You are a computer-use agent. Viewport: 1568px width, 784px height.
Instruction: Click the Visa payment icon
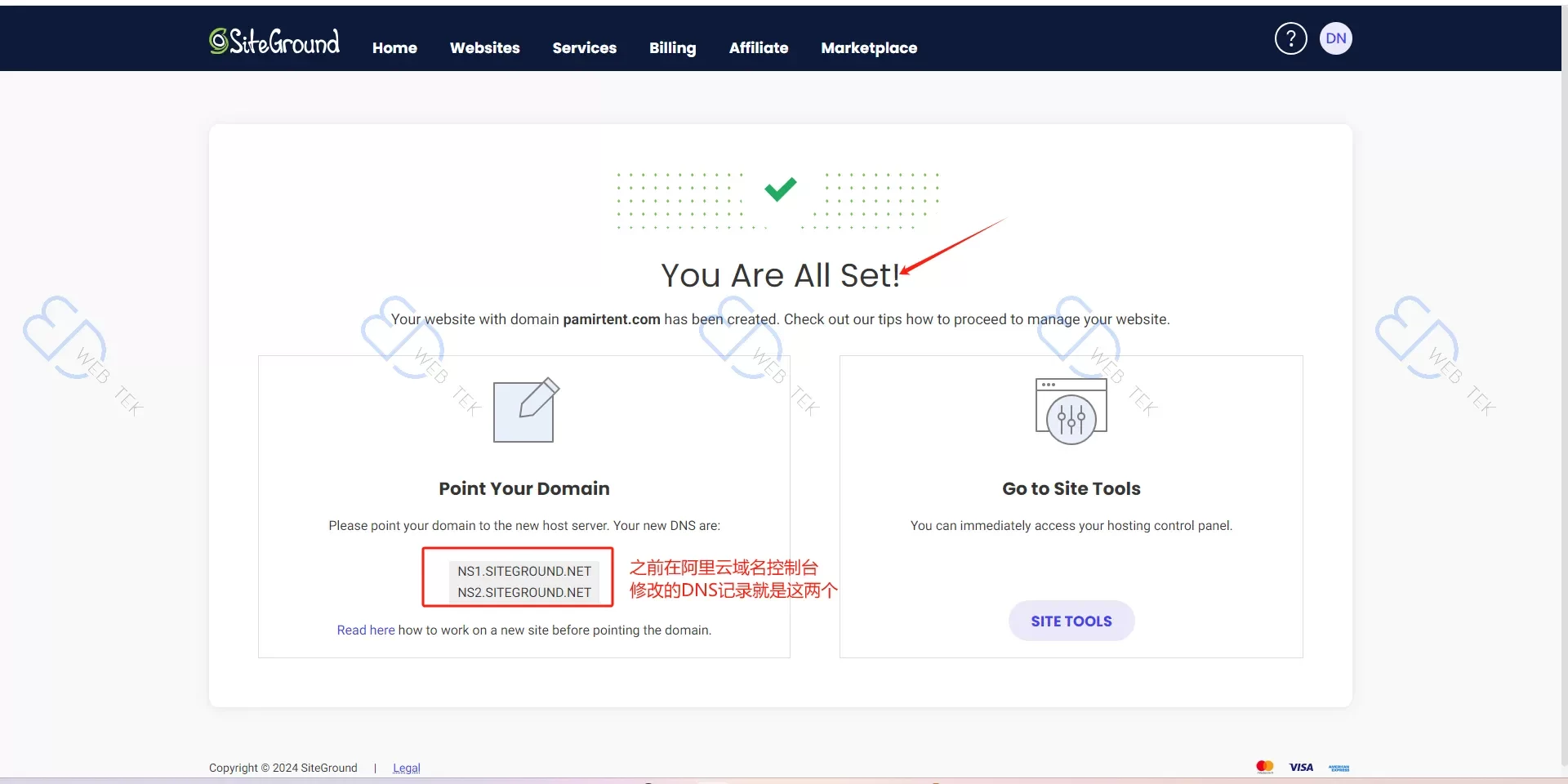click(1301, 767)
